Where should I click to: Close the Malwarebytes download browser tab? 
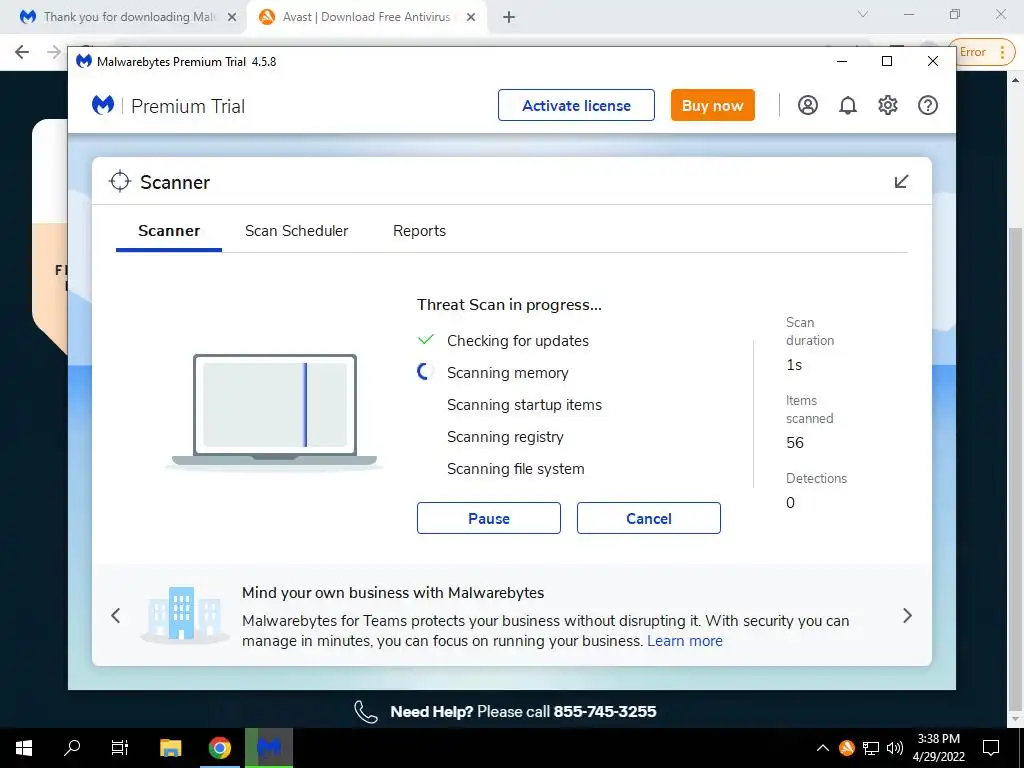pos(232,18)
